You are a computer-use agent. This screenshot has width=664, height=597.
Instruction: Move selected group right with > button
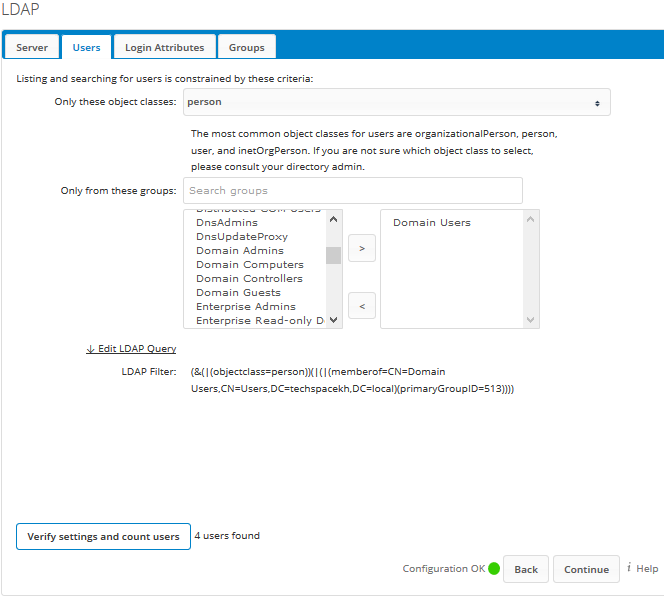tap(362, 248)
